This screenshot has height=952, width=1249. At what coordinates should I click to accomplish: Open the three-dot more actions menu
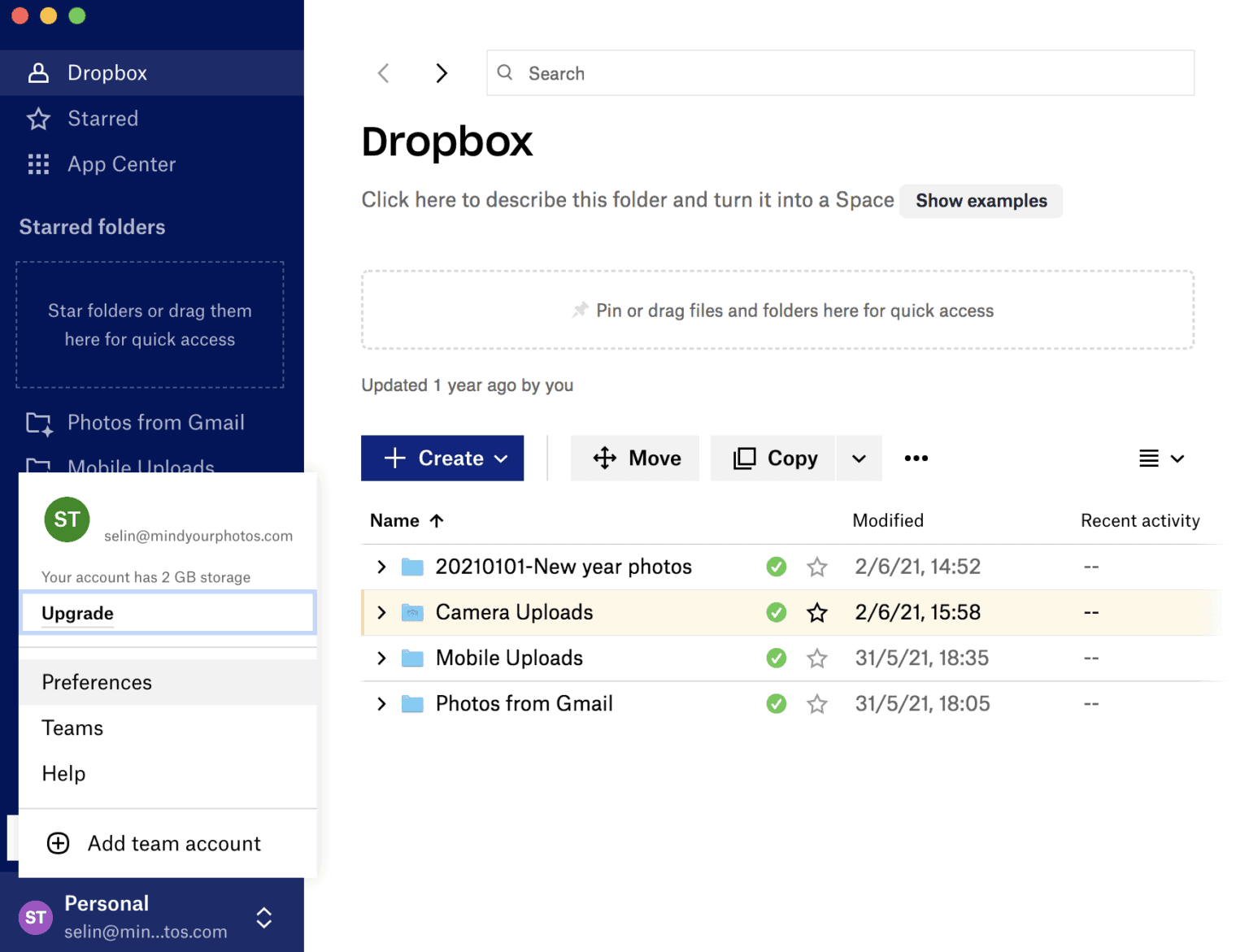point(916,458)
